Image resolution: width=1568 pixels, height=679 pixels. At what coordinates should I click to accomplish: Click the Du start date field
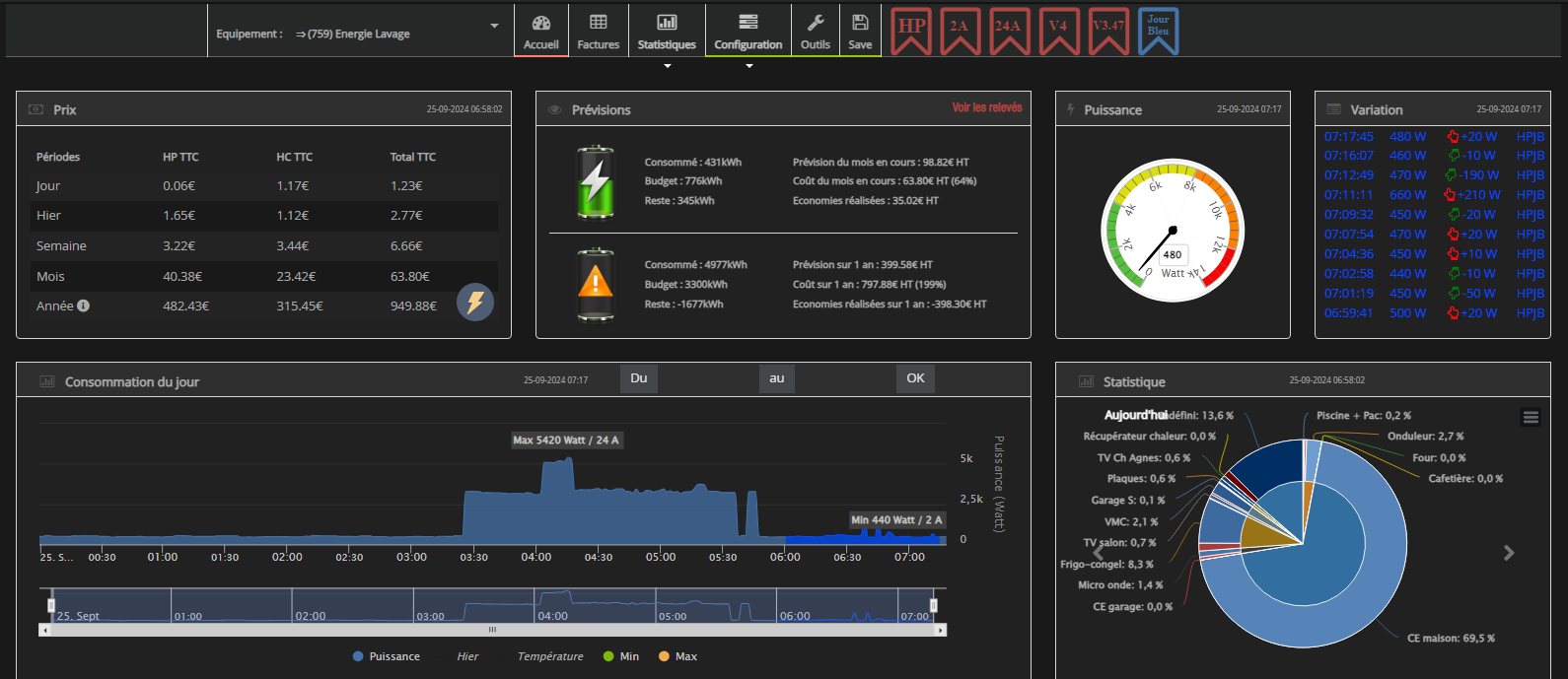639,378
